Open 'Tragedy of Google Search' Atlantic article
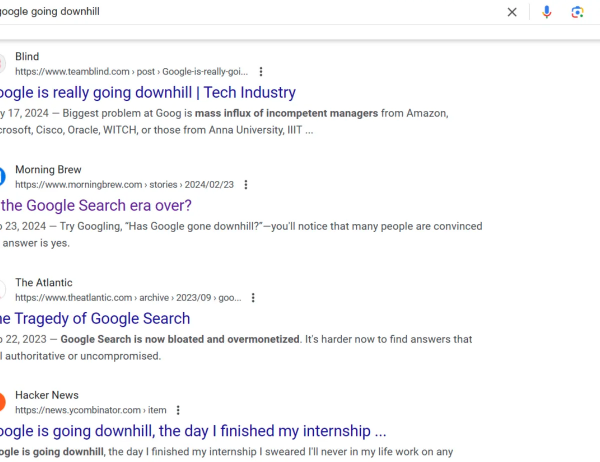This screenshot has width=600, height=462. (95, 318)
